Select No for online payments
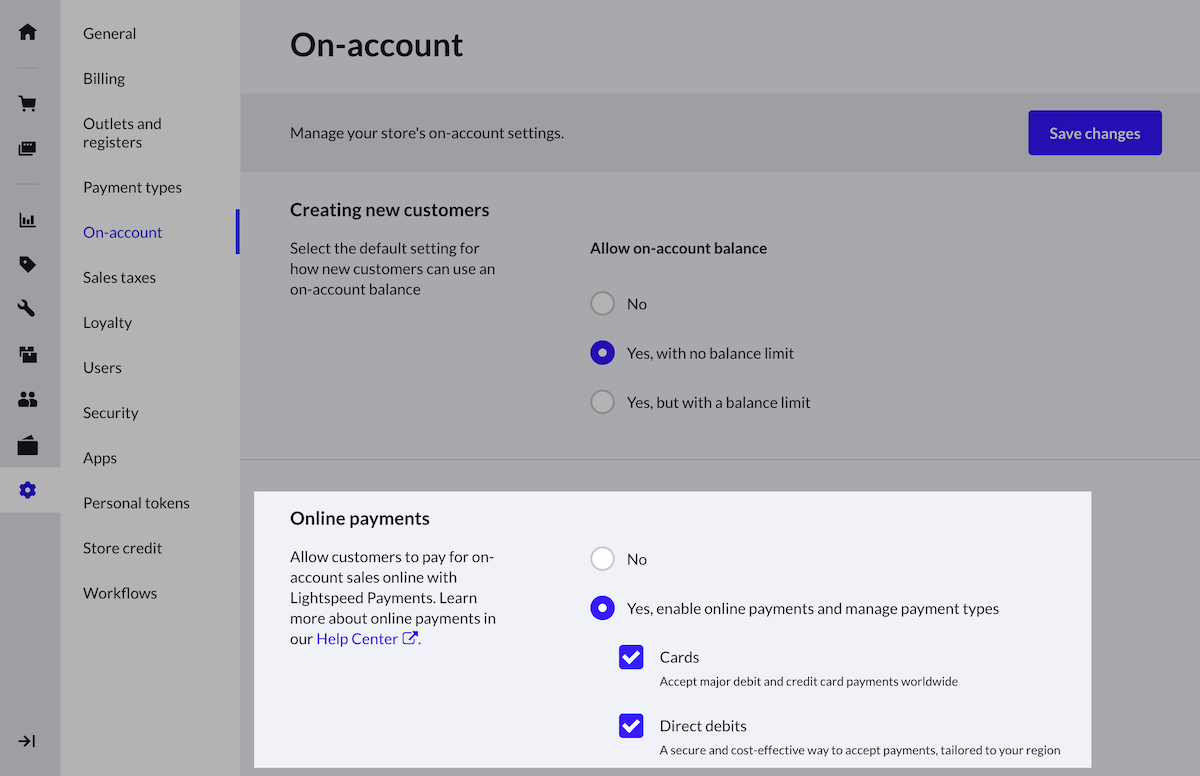This screenshot has height=776, width=1200. (x=602, y=559)
